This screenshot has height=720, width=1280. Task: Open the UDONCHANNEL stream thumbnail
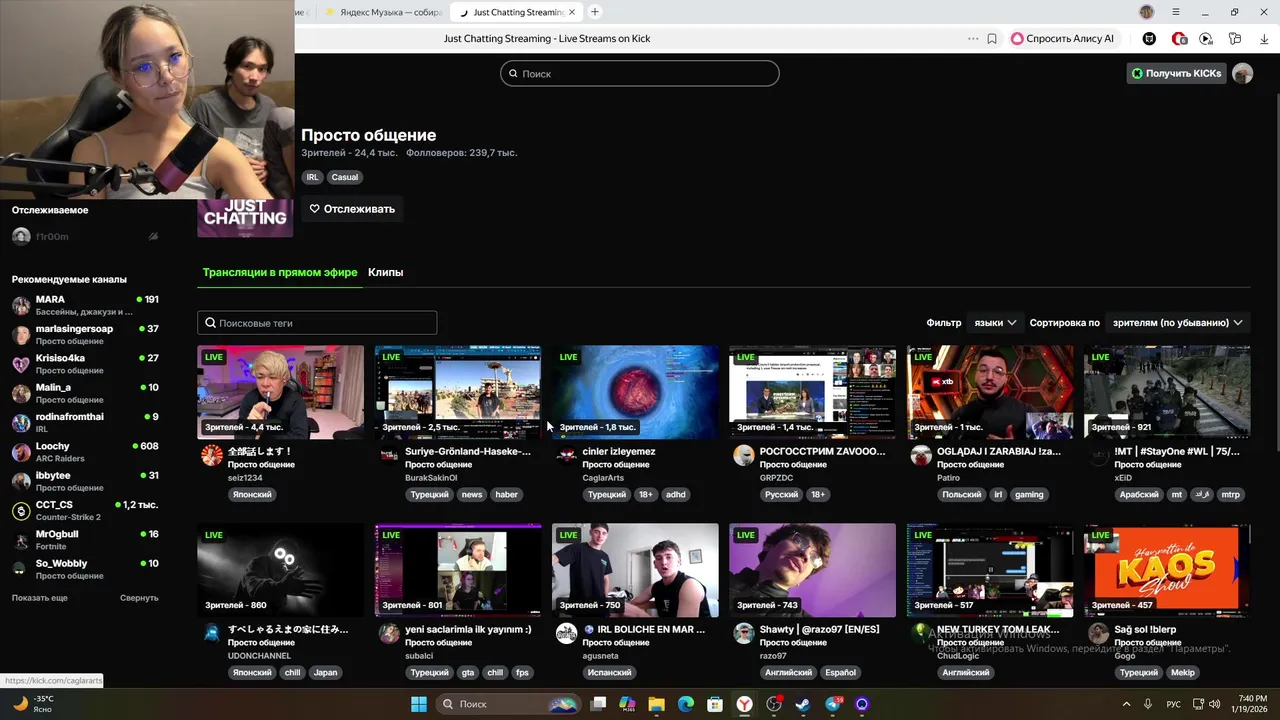point(281,570)
